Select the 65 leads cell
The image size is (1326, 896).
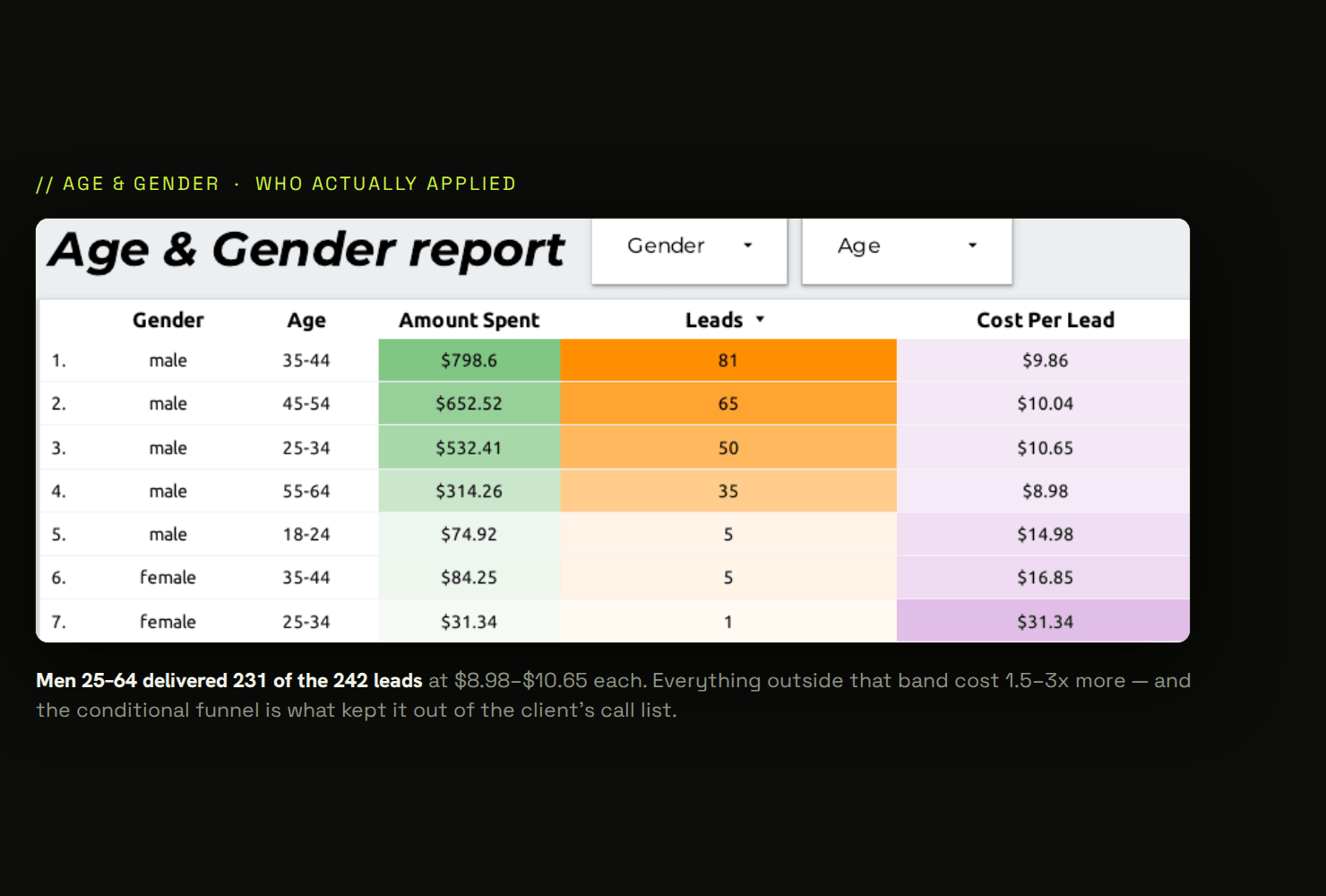pos(728,403)
